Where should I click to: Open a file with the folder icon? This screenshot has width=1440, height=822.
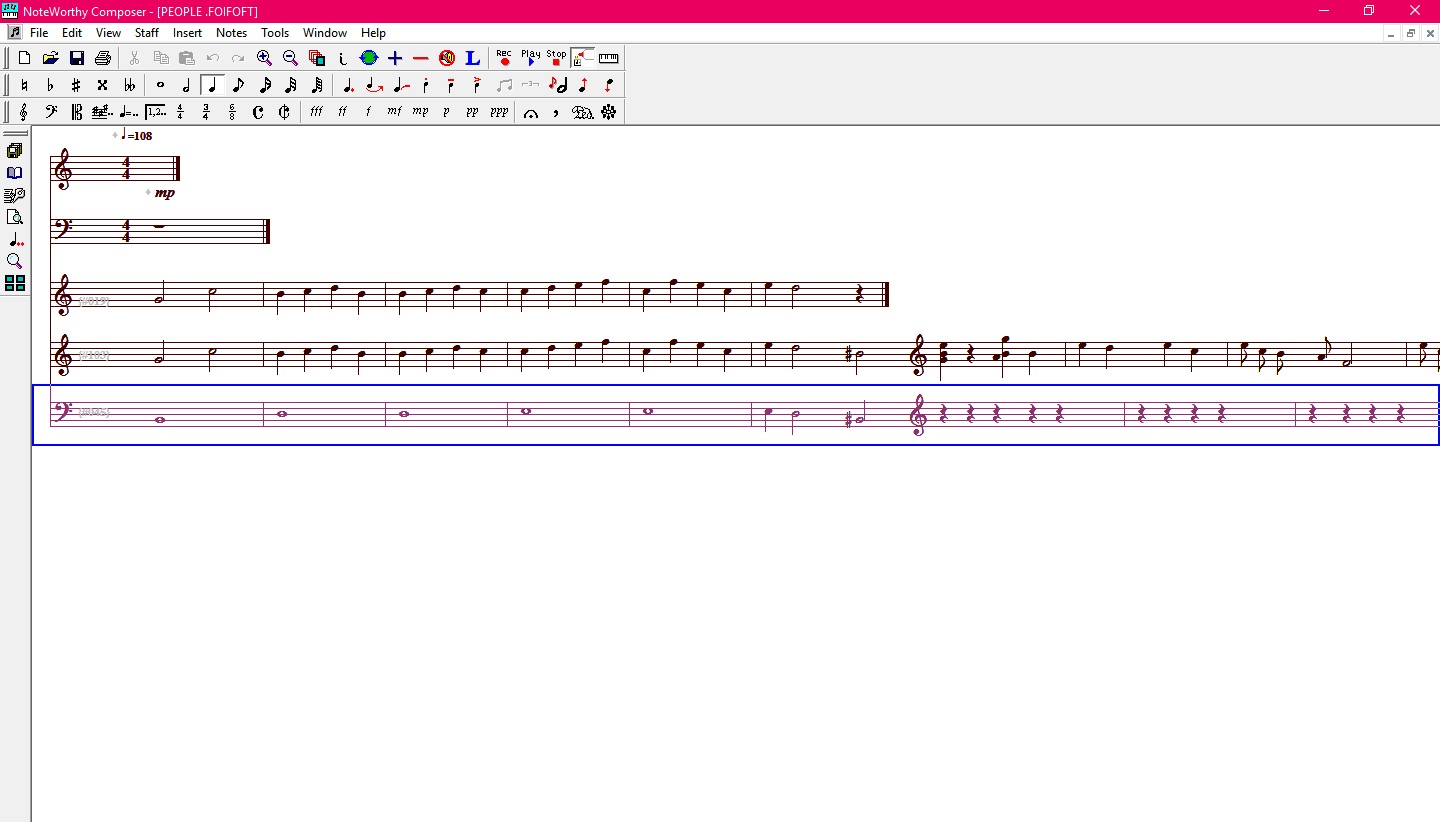[50, 58]
